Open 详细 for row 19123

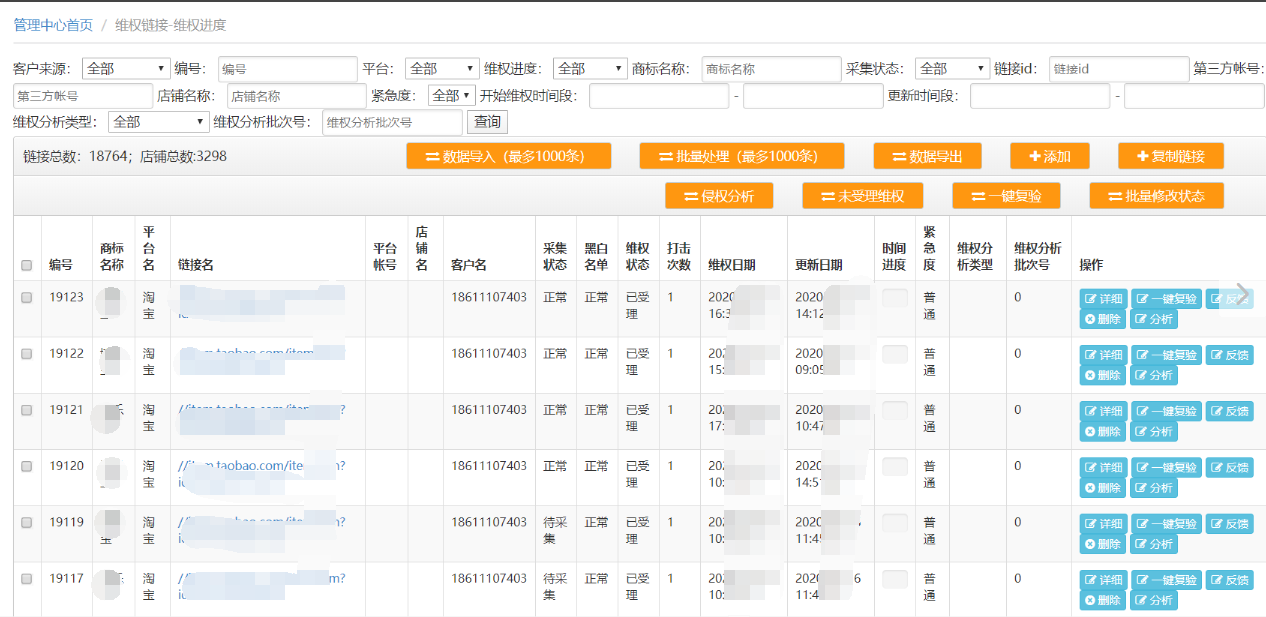pyautogui.click(x=1103, y=299)
